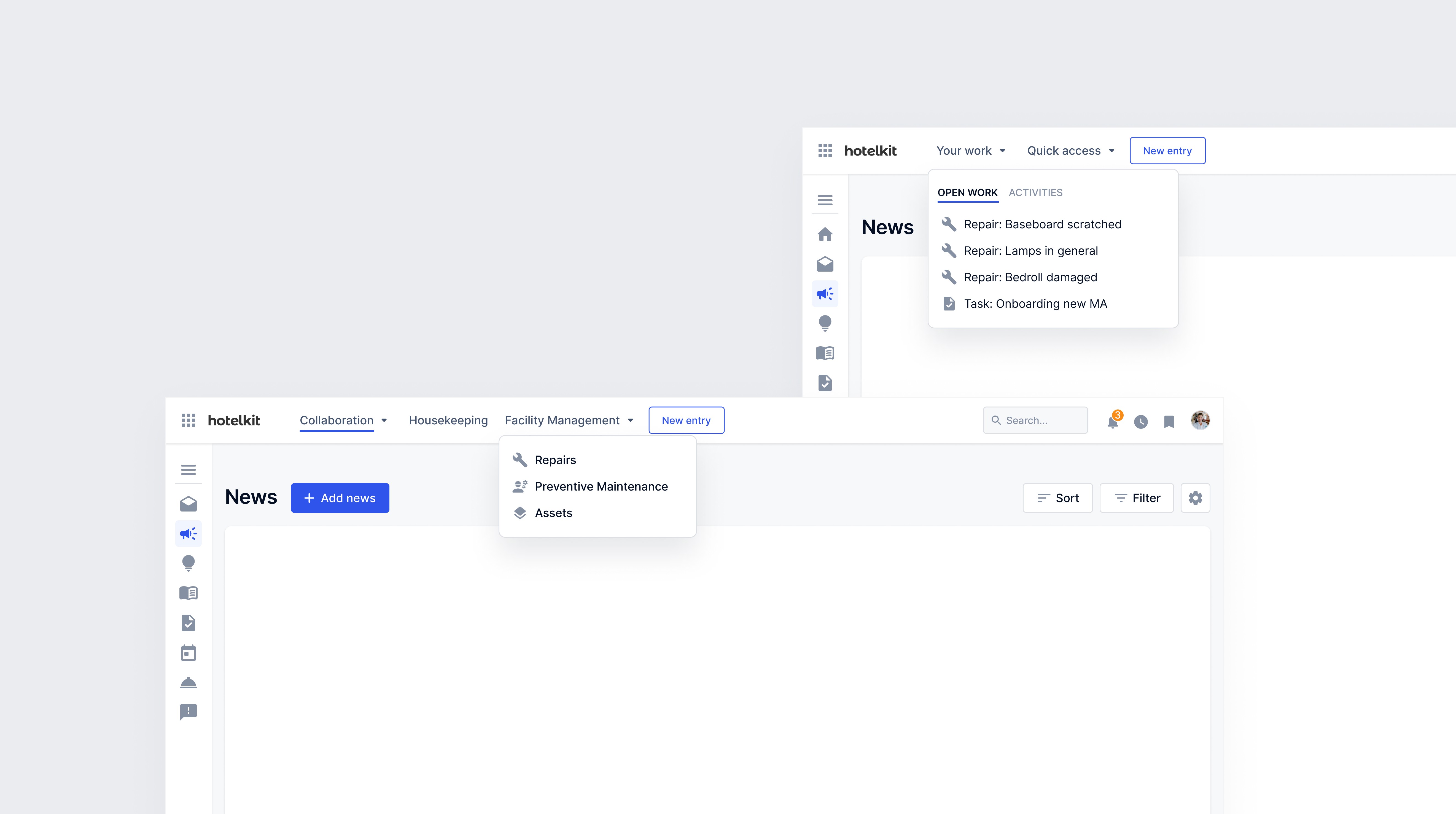The height and width of the screenshot is (814, 1456).
Task: Open the recent history clock icon
Action: pyautogui.click(x=1141, y=421)
